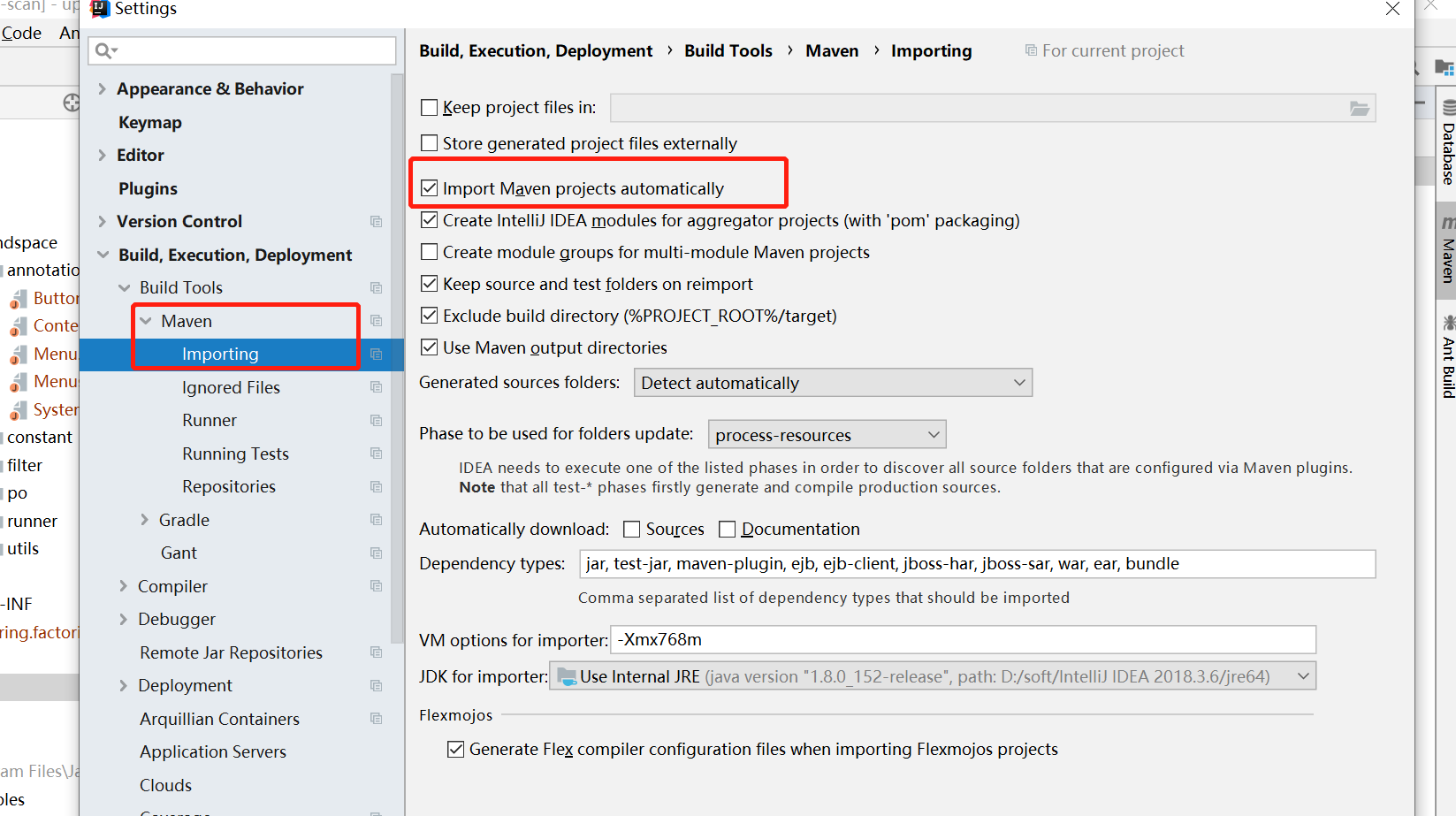Check the "Sources" automatic download box
The image size is (1456, 816).
(x=632, y=530)
